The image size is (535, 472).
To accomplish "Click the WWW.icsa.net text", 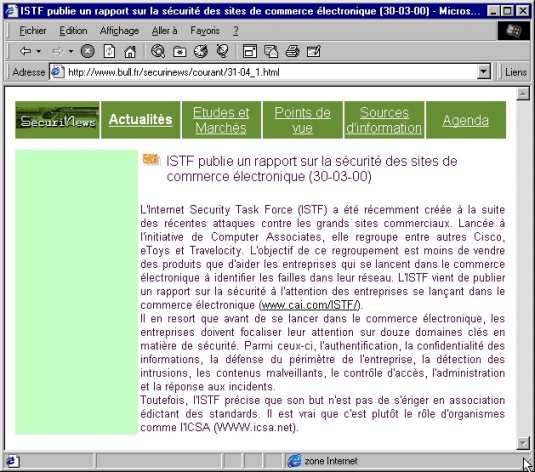I will click(x=256, y=427).
